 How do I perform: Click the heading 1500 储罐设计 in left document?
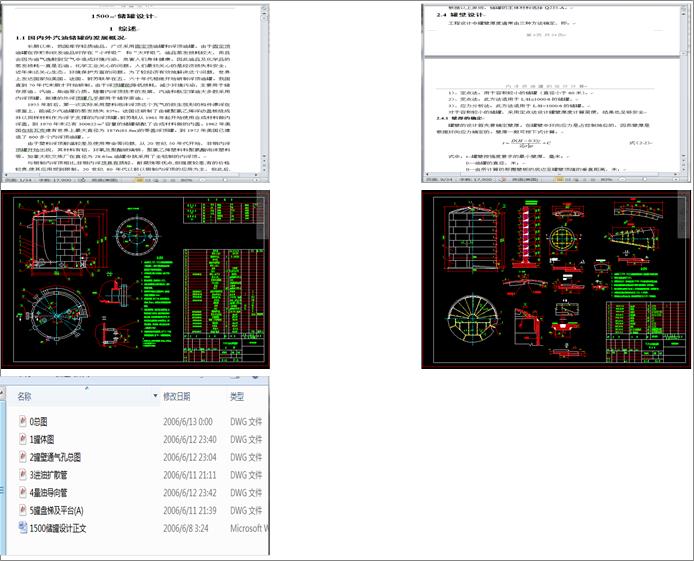[x=123, y=16]
